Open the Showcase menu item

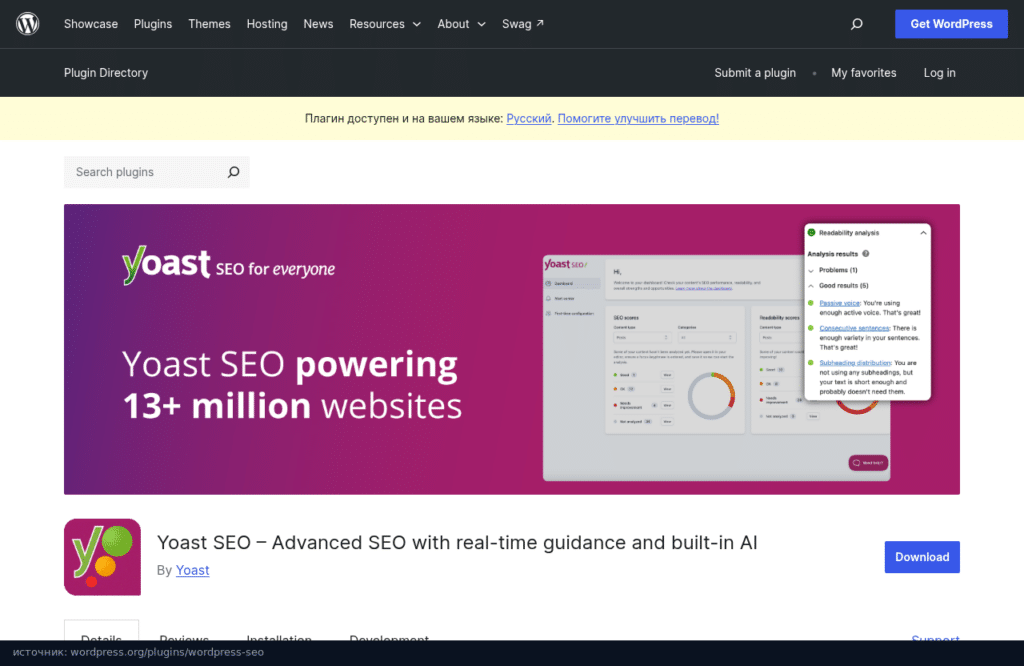pyautogui.click(x=91, y=24)
